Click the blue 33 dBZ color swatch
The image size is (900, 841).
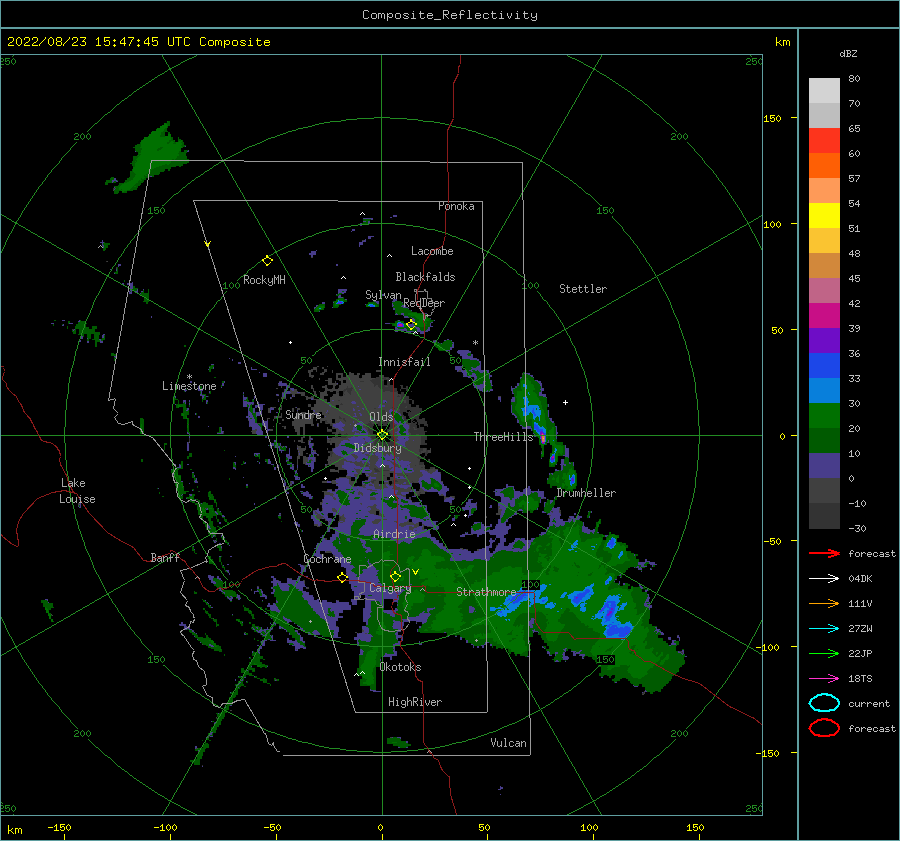tap(824, 365)
